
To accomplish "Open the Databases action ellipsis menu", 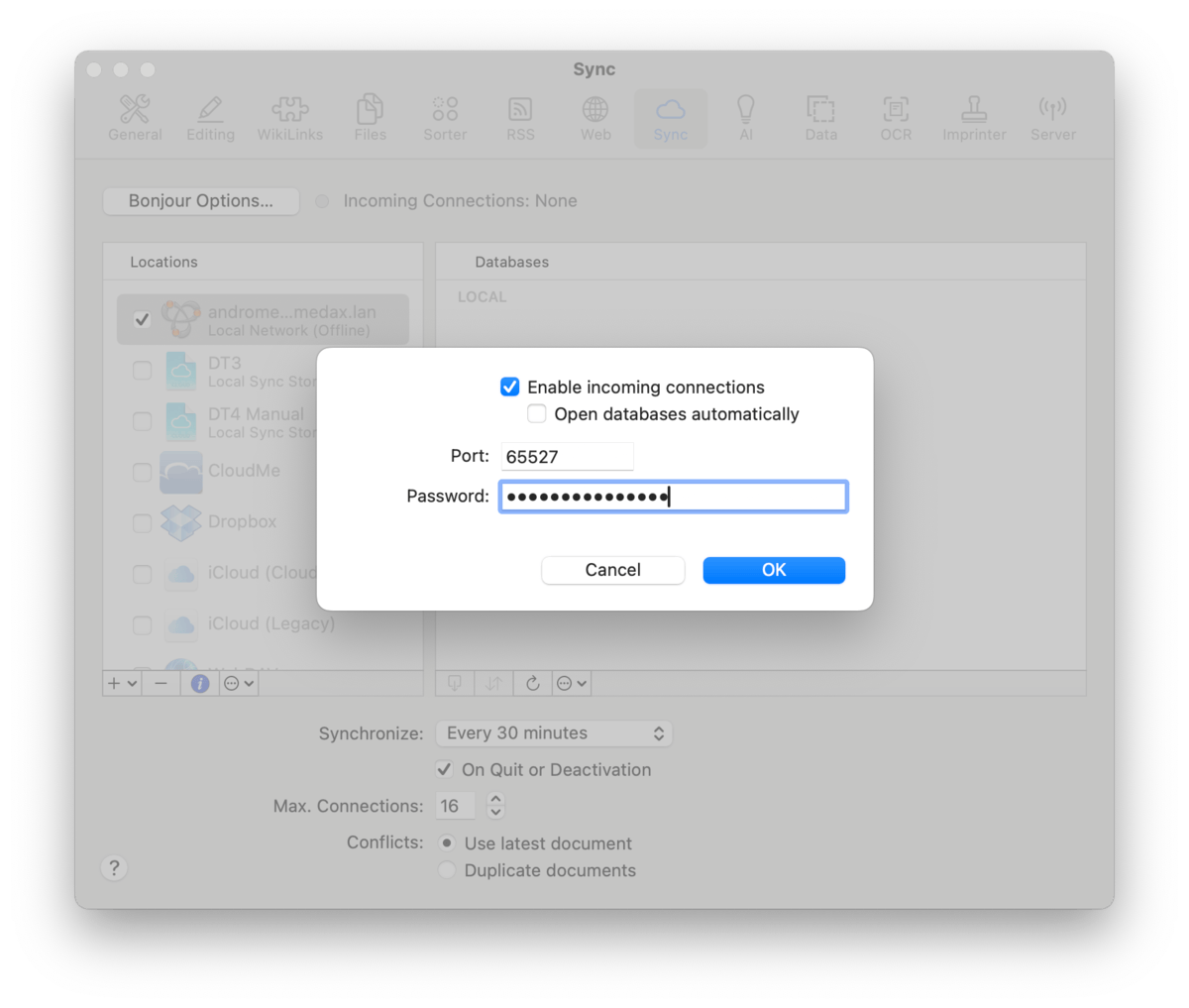I will click(572, 683).
